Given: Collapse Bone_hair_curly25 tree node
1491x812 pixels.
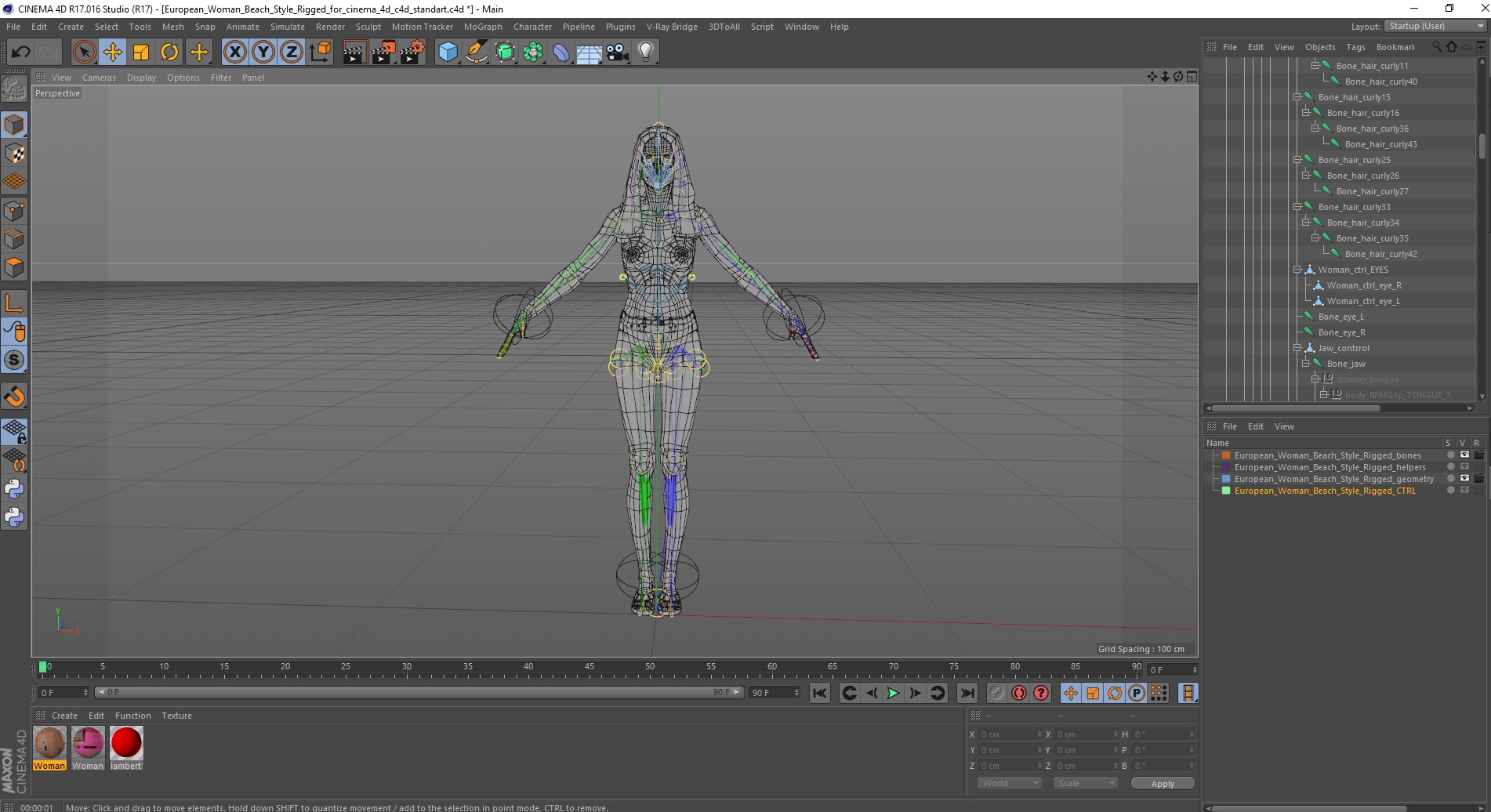Looking at the screenshot, I should [x=1297, y=160].
